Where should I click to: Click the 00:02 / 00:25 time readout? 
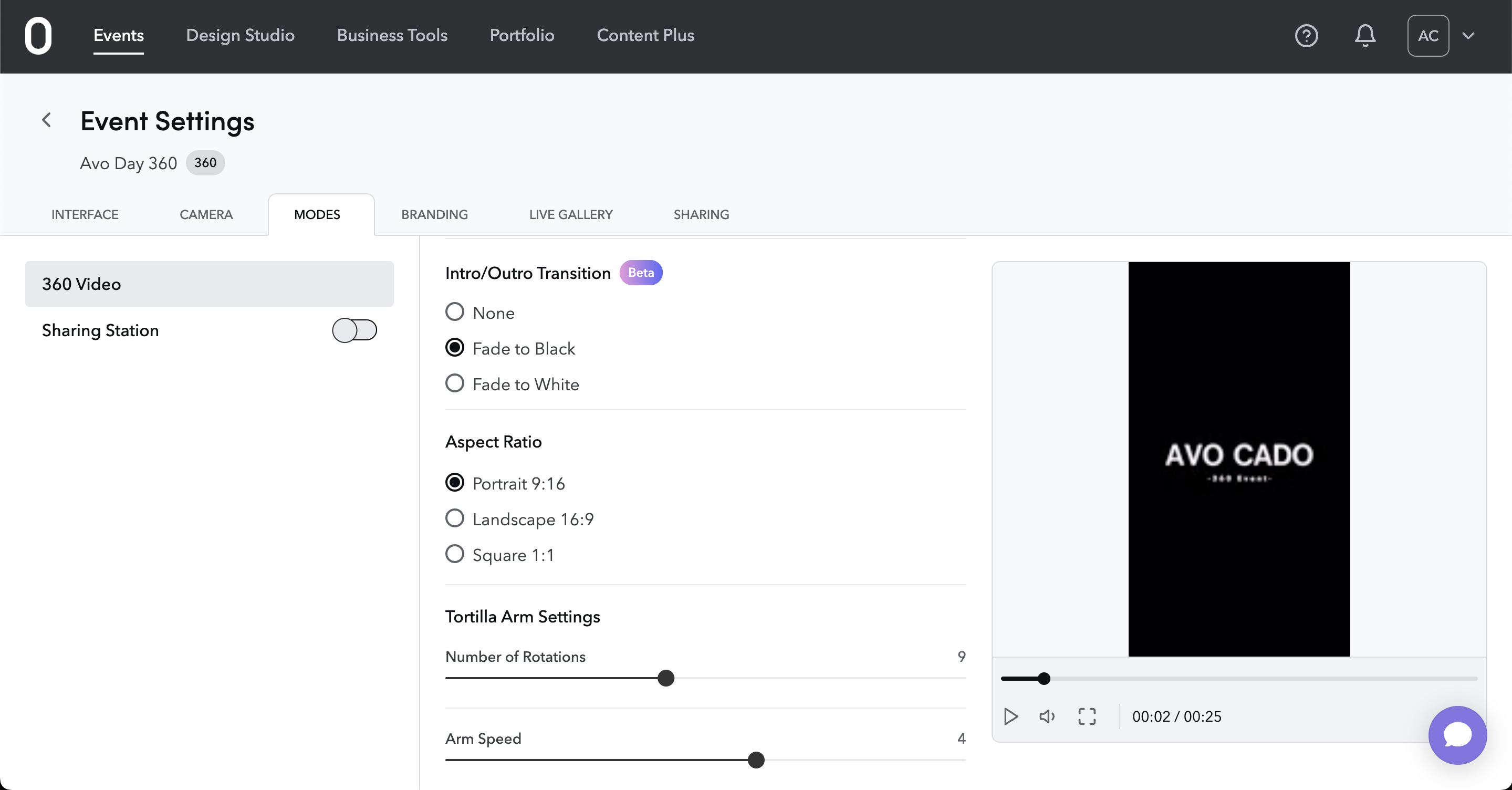click(x=1176, y=716)
